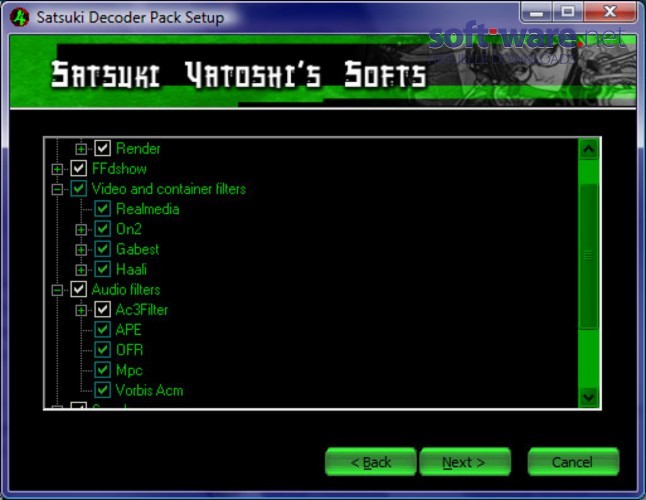The image size is (646, 500).
Task: Expand the FFdshow tree node
Action: click(57, 169)
